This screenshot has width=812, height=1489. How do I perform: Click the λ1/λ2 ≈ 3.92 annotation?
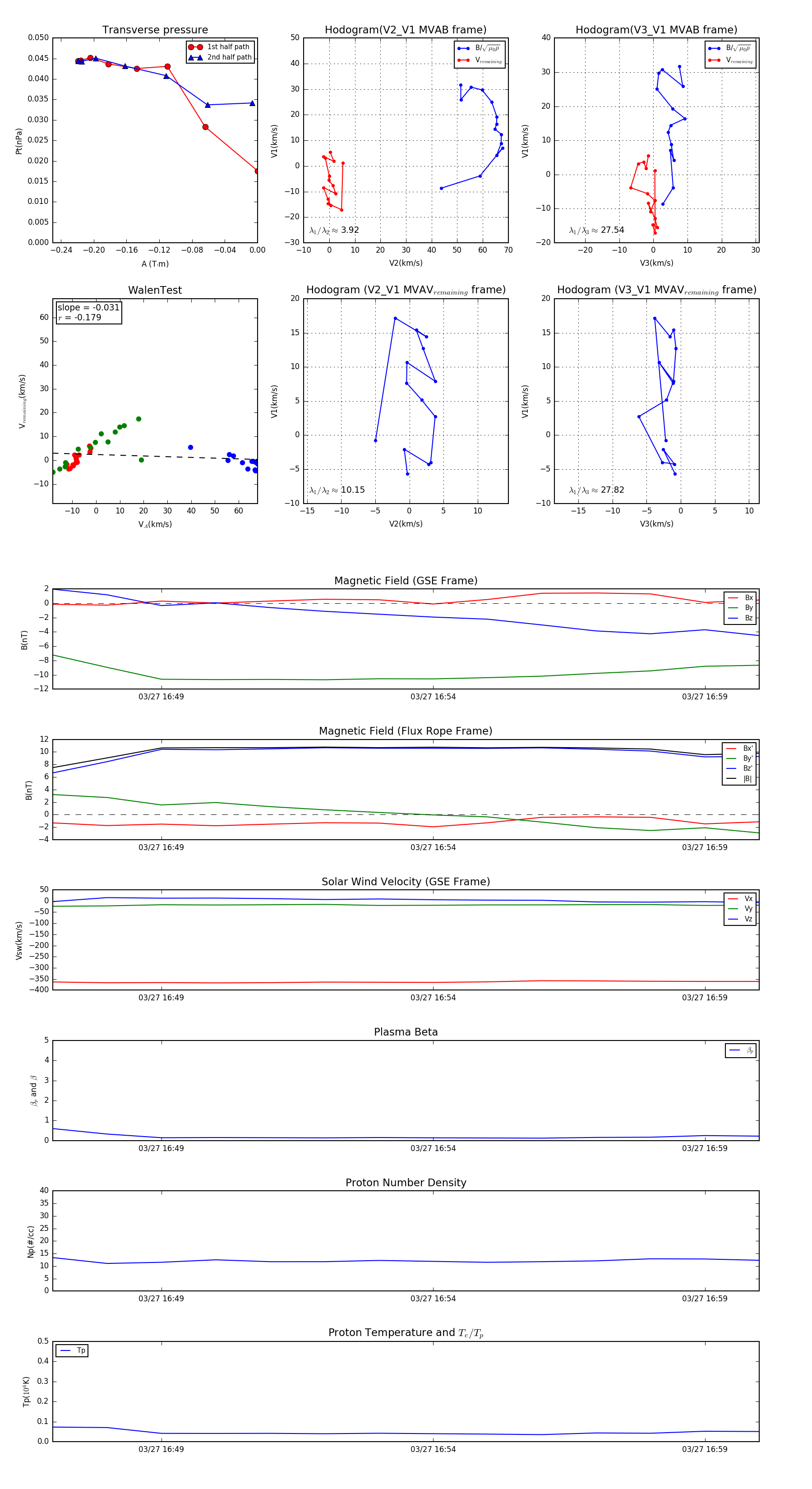pos(334,230)
